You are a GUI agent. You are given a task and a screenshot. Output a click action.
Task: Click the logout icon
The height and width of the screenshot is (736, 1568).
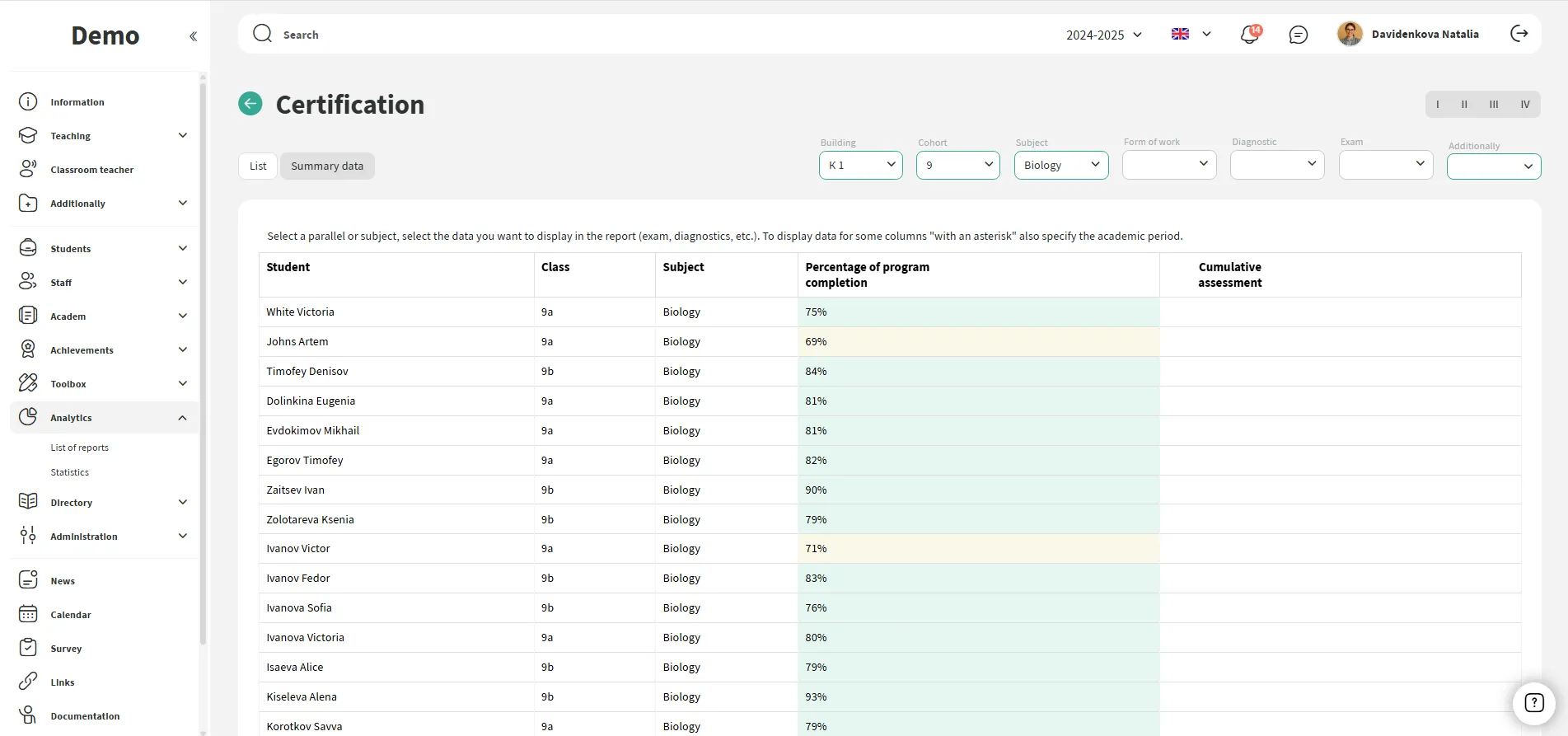tap(1519, 34)
